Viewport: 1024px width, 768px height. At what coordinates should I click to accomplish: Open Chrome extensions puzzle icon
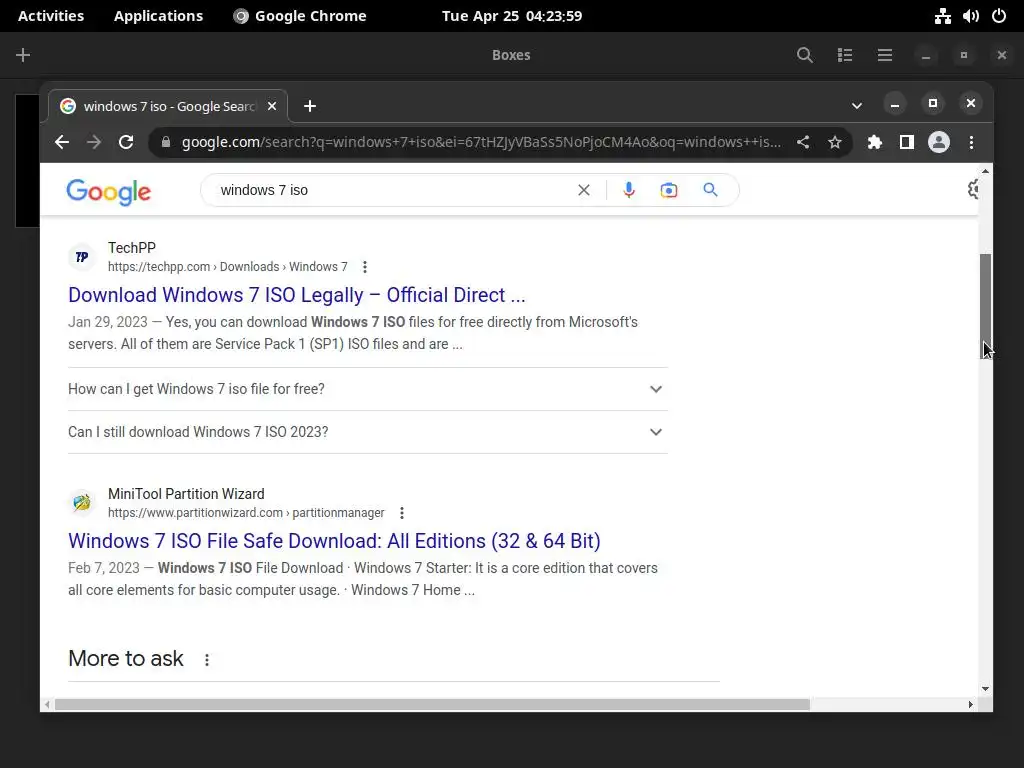click(874, 142)
